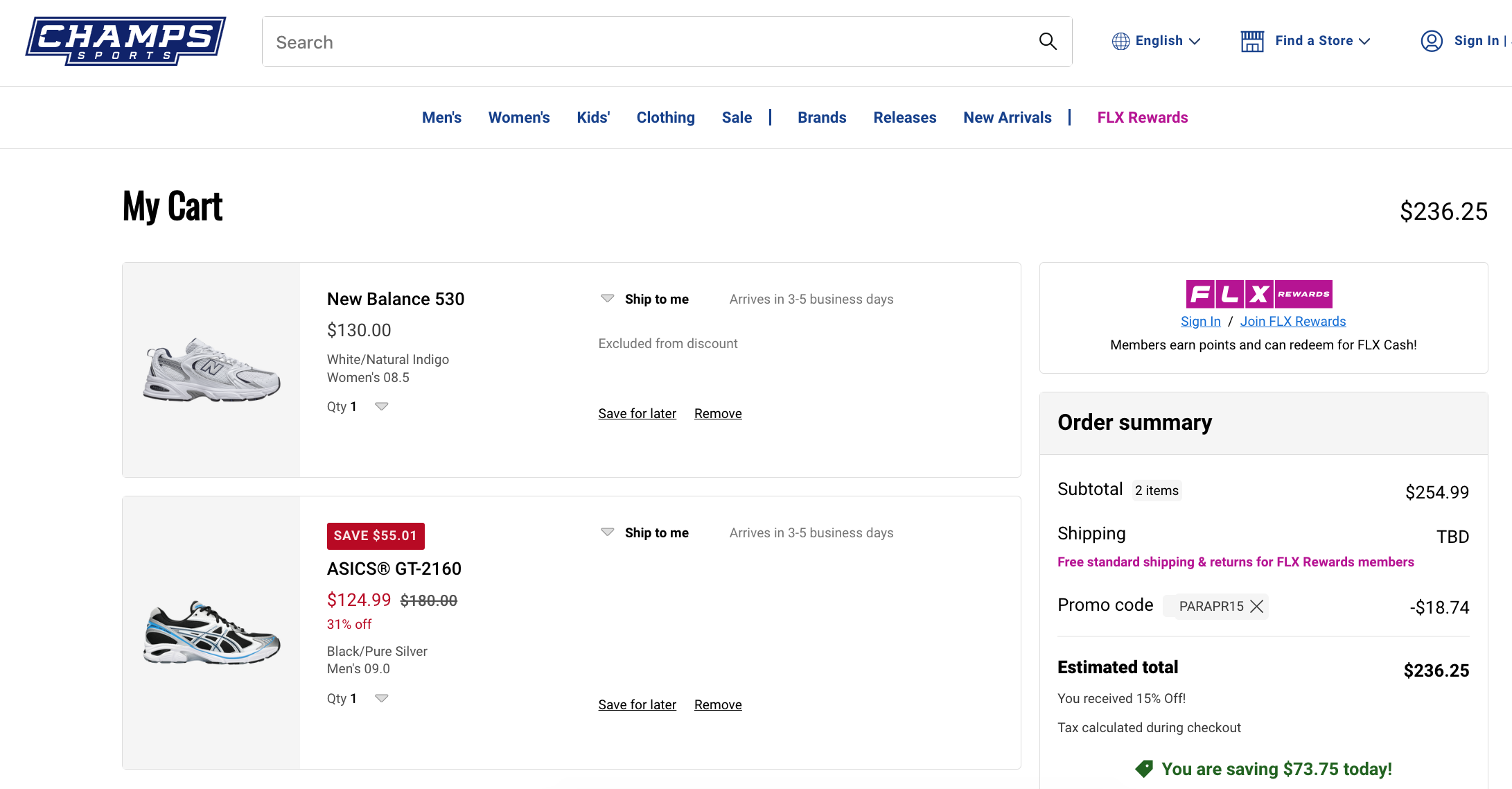Remove the PARAPR15 promo code with X
This screenshot has height=789, width=1512.
coord(1256,607)
